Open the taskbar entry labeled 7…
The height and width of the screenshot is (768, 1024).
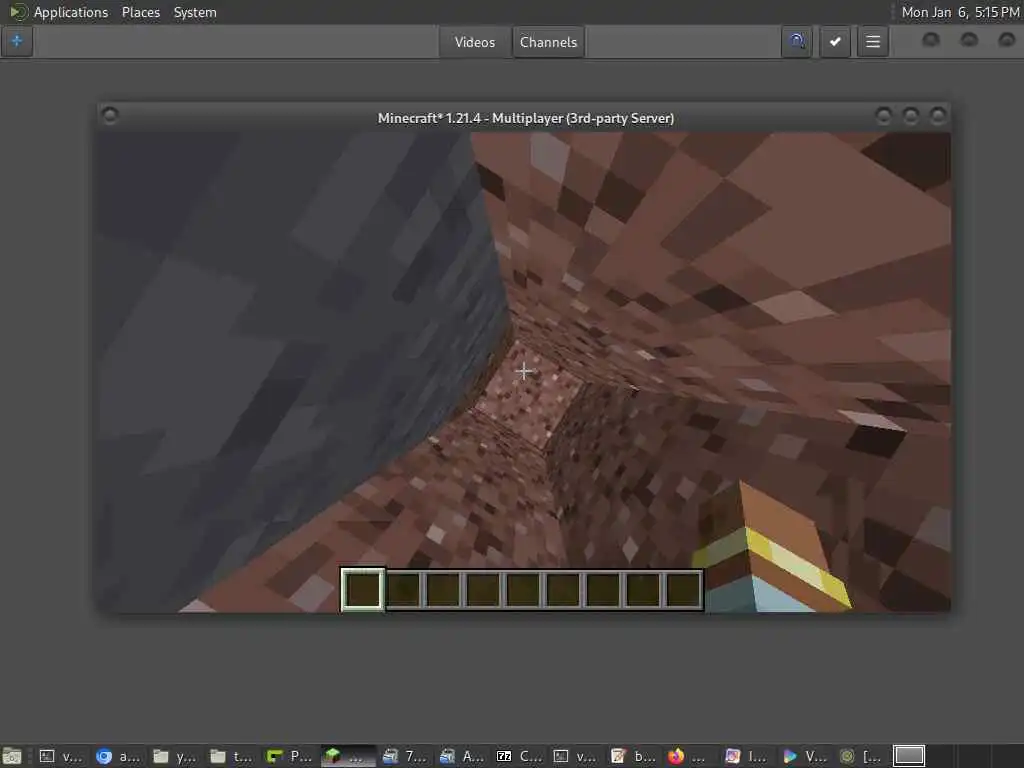tap(404, 756)
